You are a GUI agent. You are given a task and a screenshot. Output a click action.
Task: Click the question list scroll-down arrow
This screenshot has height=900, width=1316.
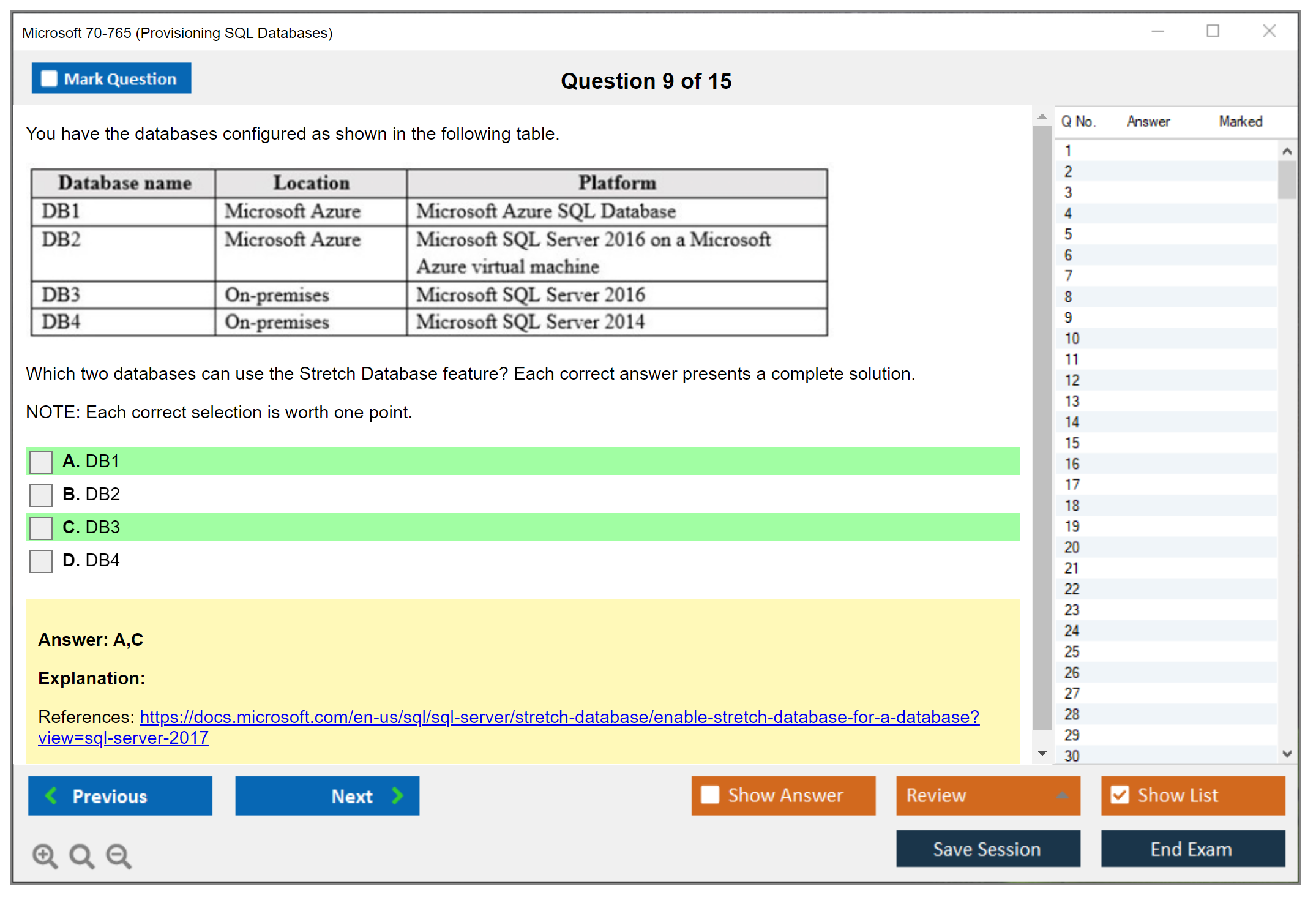pyautogui.click(x=1287, y=754)
